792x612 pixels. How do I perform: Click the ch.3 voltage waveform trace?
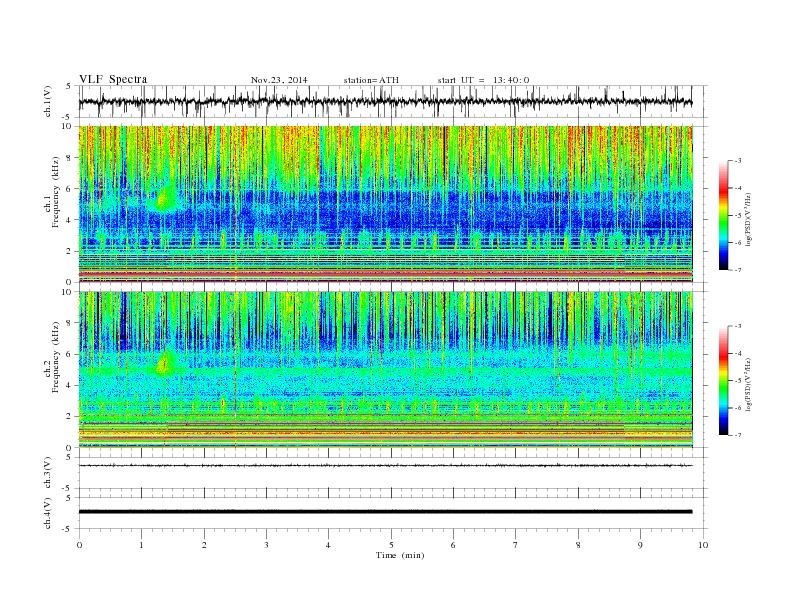[x=385, y=465]
